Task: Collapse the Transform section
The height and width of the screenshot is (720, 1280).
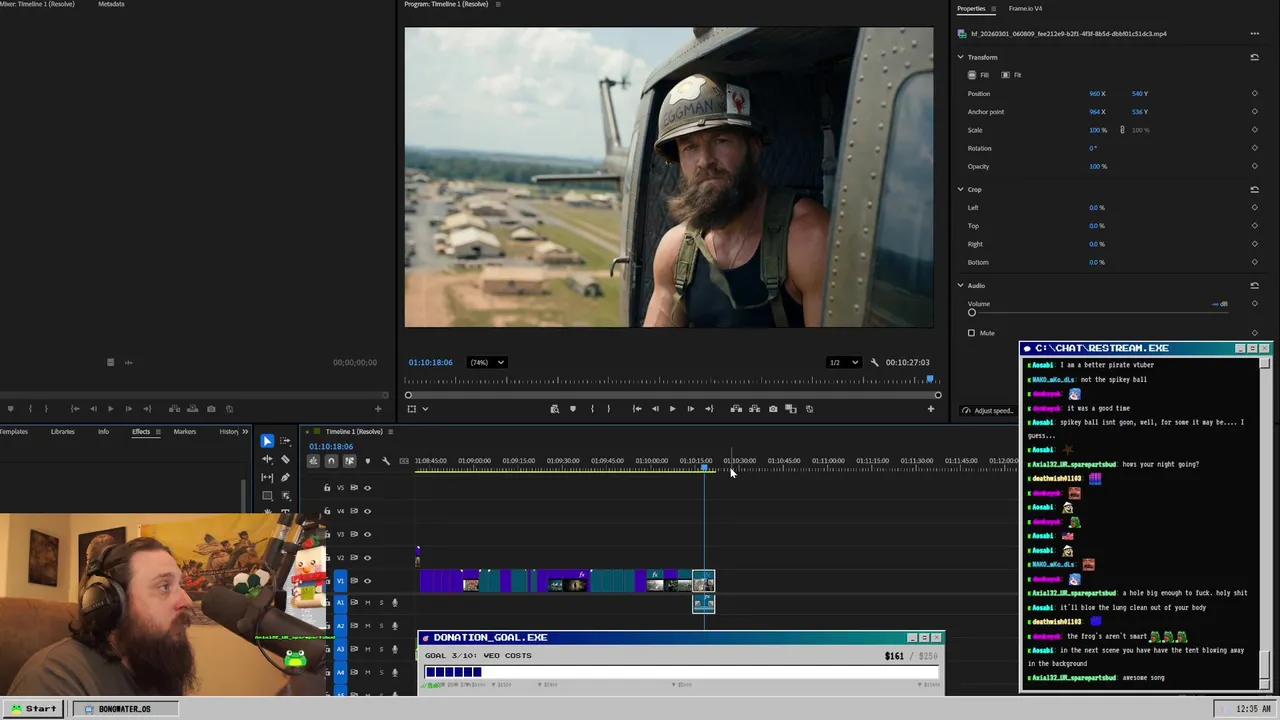Action: (961, 57)
